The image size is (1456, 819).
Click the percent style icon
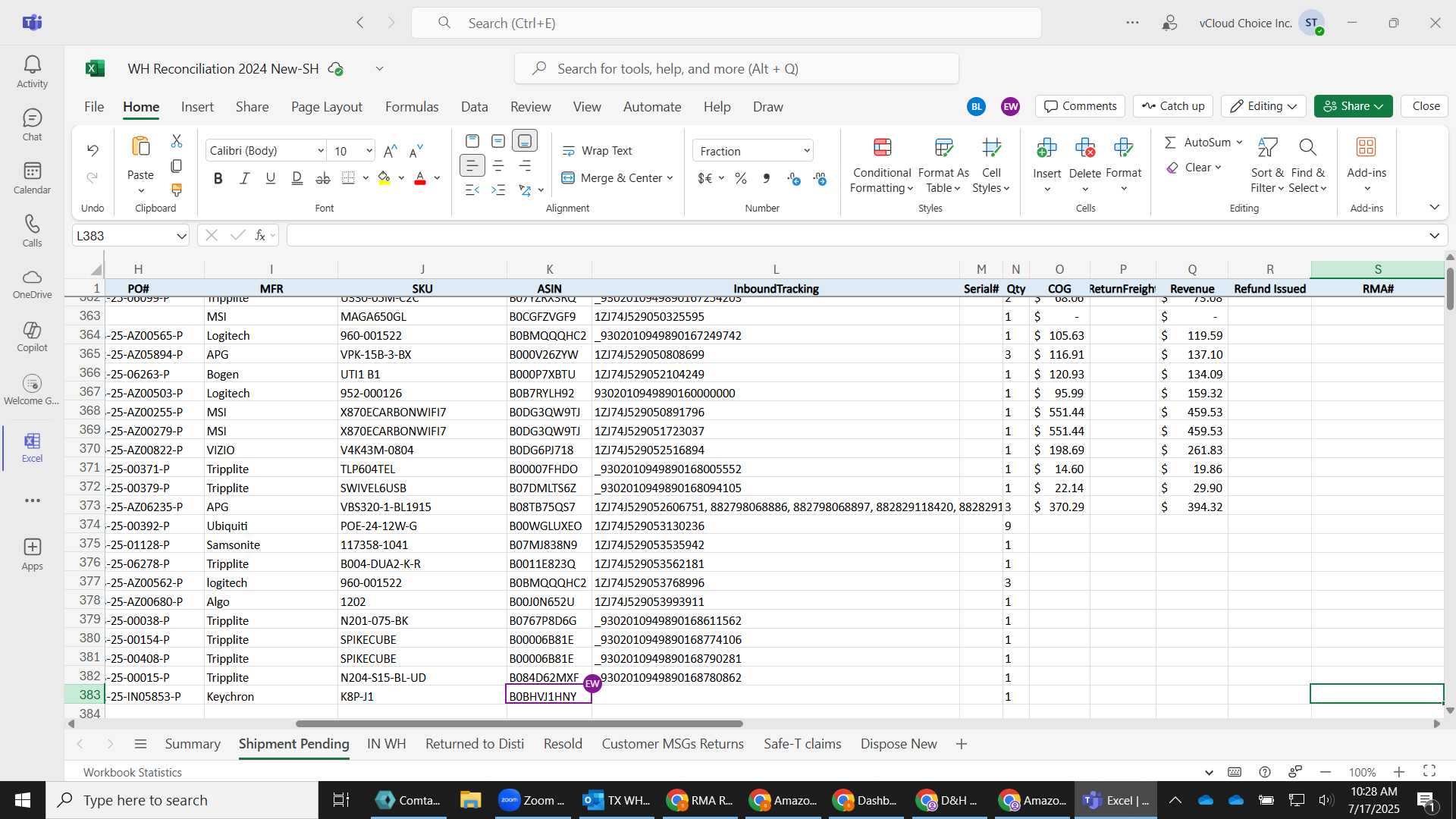click(x=741, y=178)
